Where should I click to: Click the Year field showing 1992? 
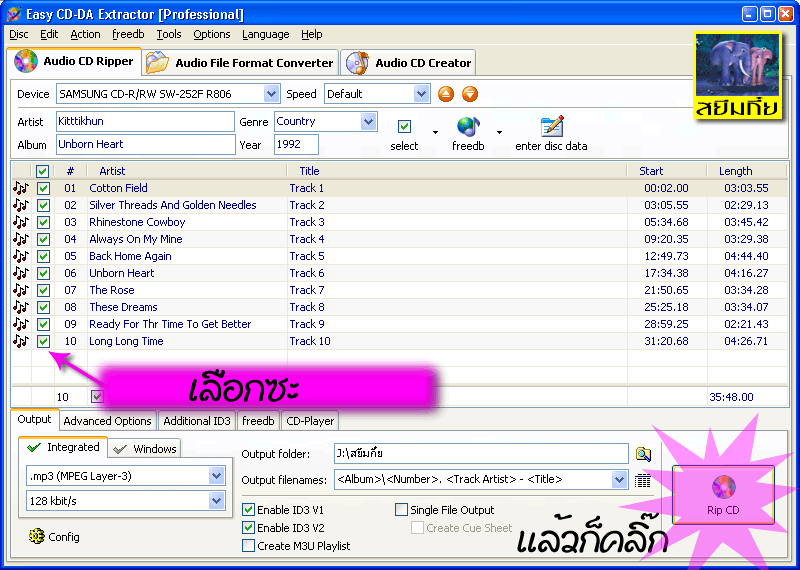tap(296, 144)
